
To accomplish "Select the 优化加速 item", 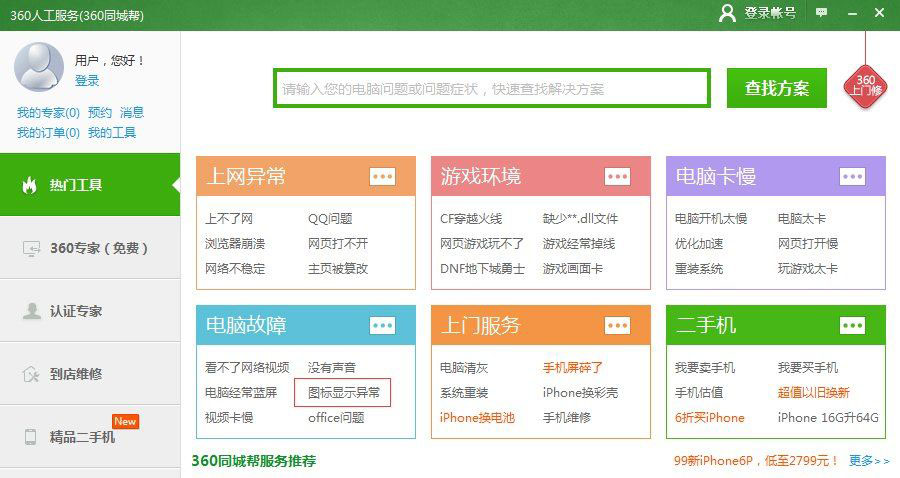I will [699, 244].
